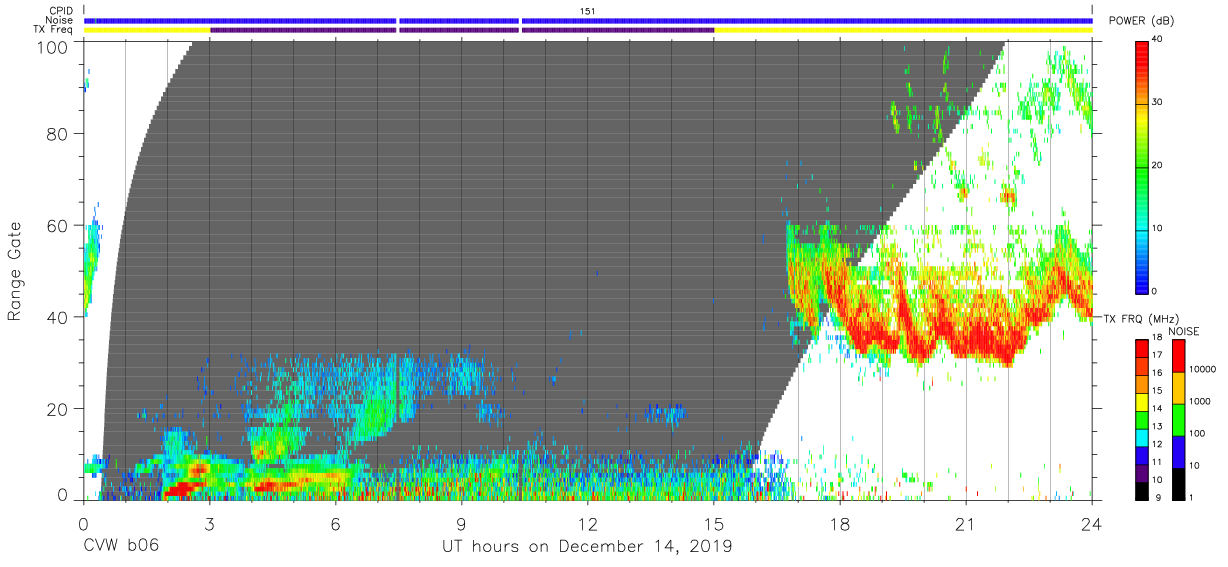The width and height of the screenshot is (1228, 567).
Task: Click the x-axis tick label 18
Action: (x=840, y=523)
